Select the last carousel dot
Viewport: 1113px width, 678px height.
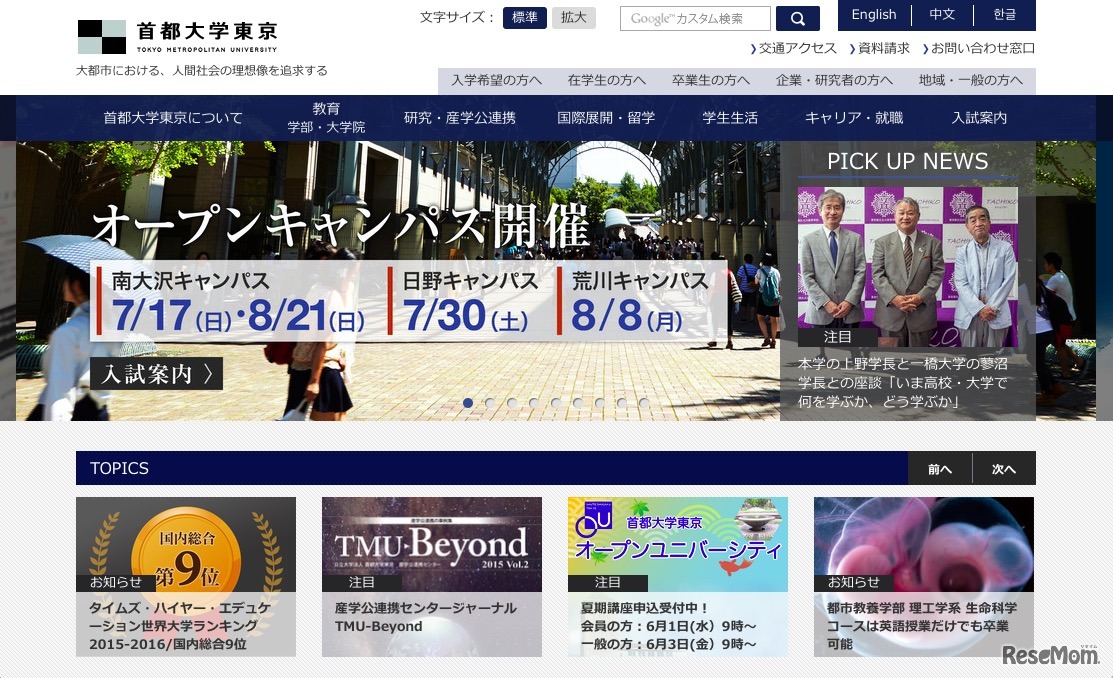coord(644,403)
